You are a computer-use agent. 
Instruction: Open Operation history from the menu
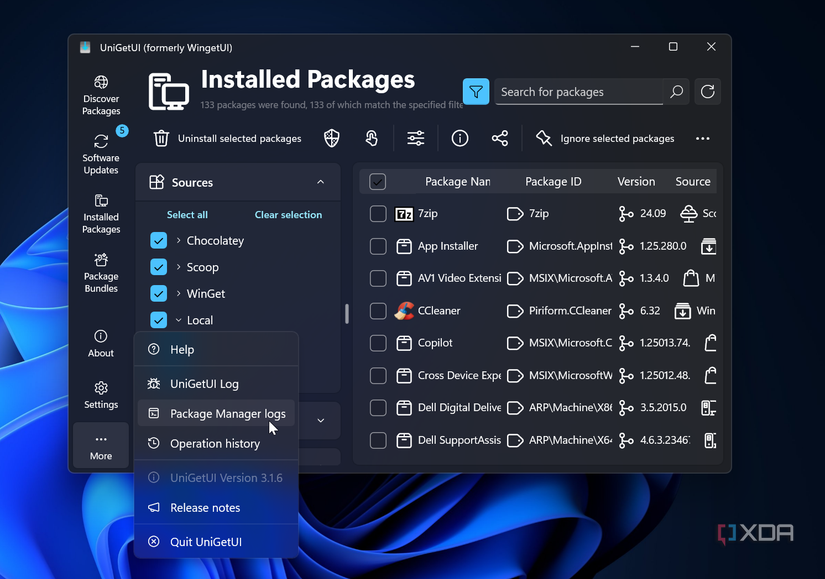point(216,443)
